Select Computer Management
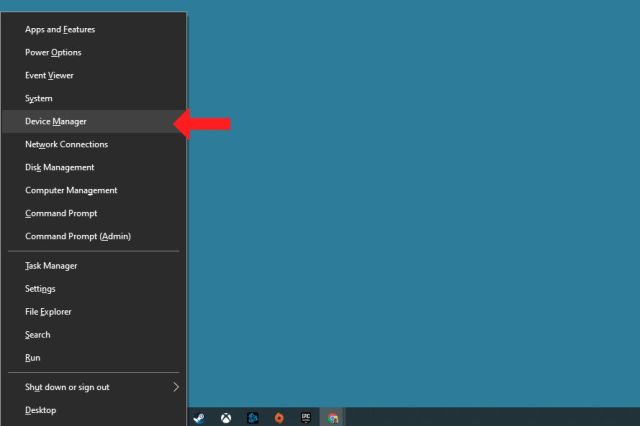The image size is (640, 426). [94, 190]
